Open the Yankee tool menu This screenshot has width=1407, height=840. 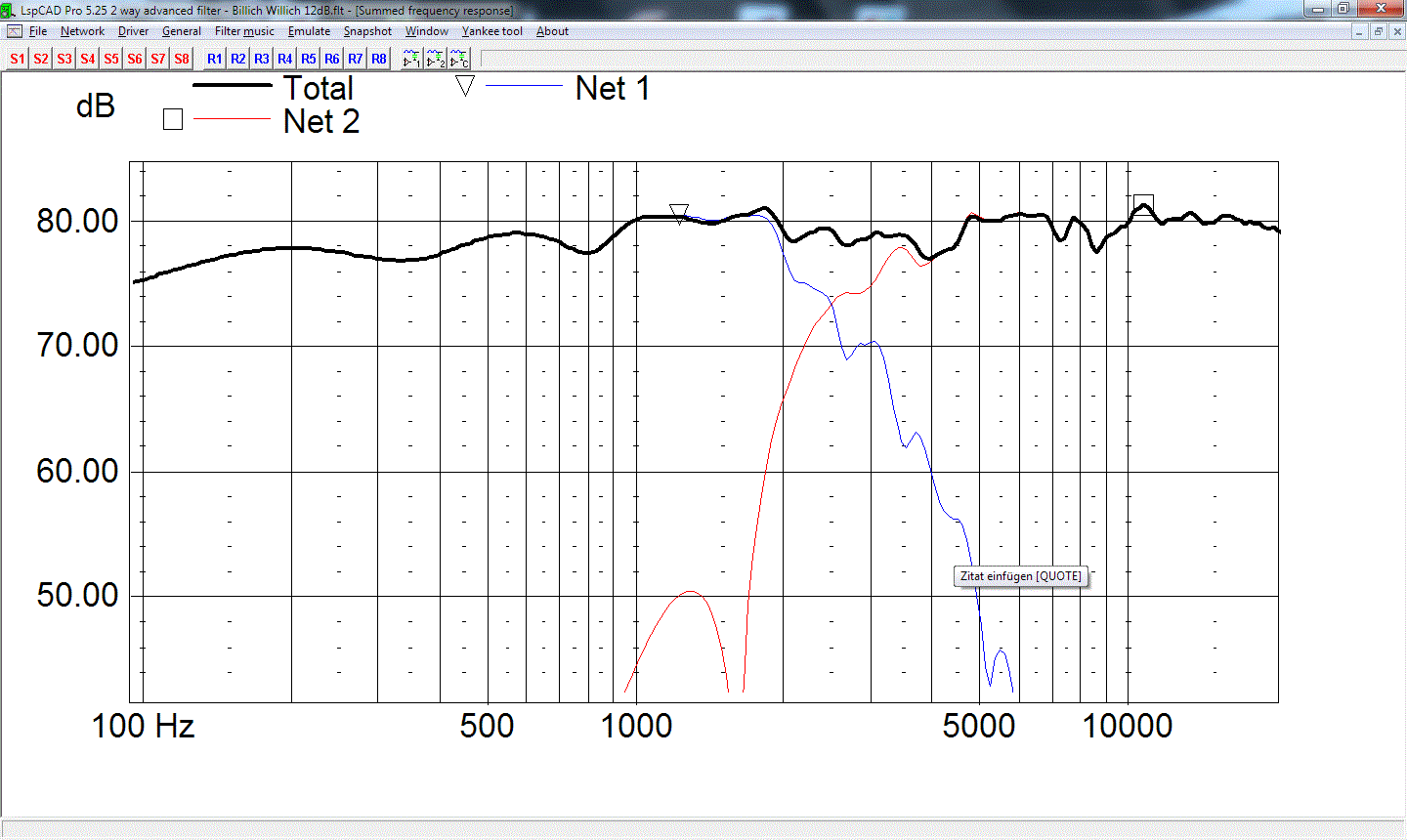coord(492,31)
